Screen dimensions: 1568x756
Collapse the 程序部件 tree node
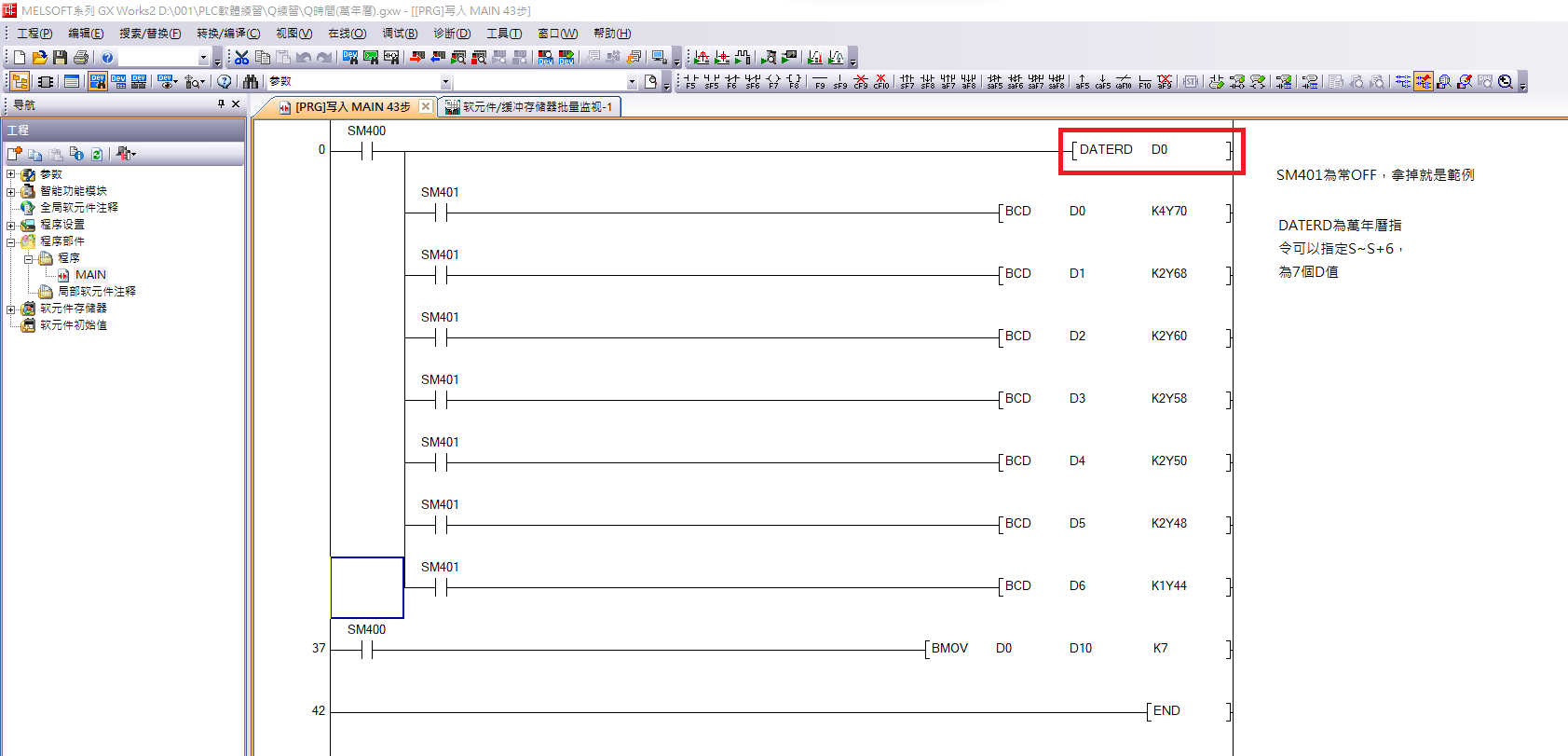click(11, 241)
